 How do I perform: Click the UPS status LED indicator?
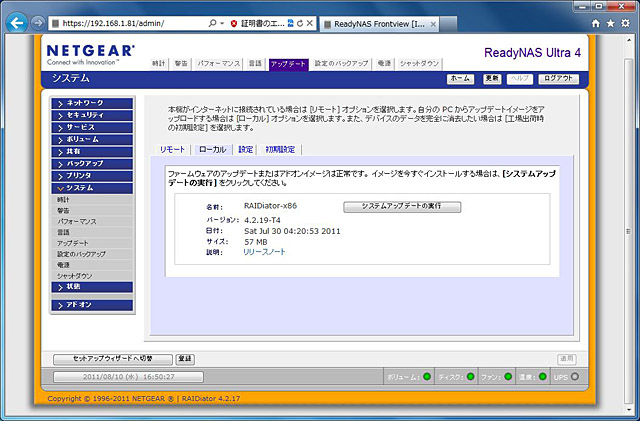pos(574,377)
